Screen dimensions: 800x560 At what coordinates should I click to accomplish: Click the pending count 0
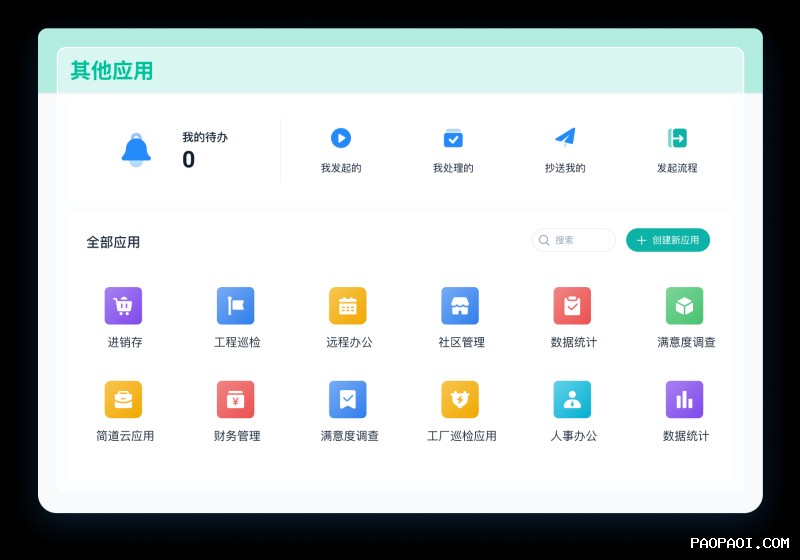tap(189, 160)
